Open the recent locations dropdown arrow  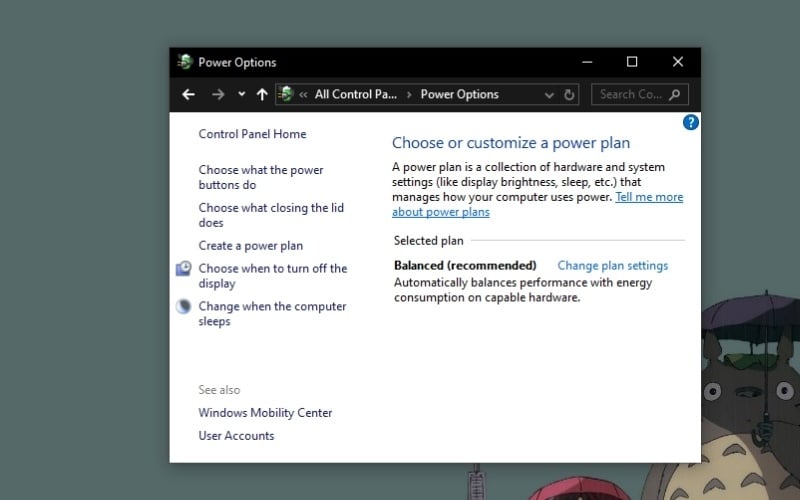pyautogui.click(x=242, y=95)
